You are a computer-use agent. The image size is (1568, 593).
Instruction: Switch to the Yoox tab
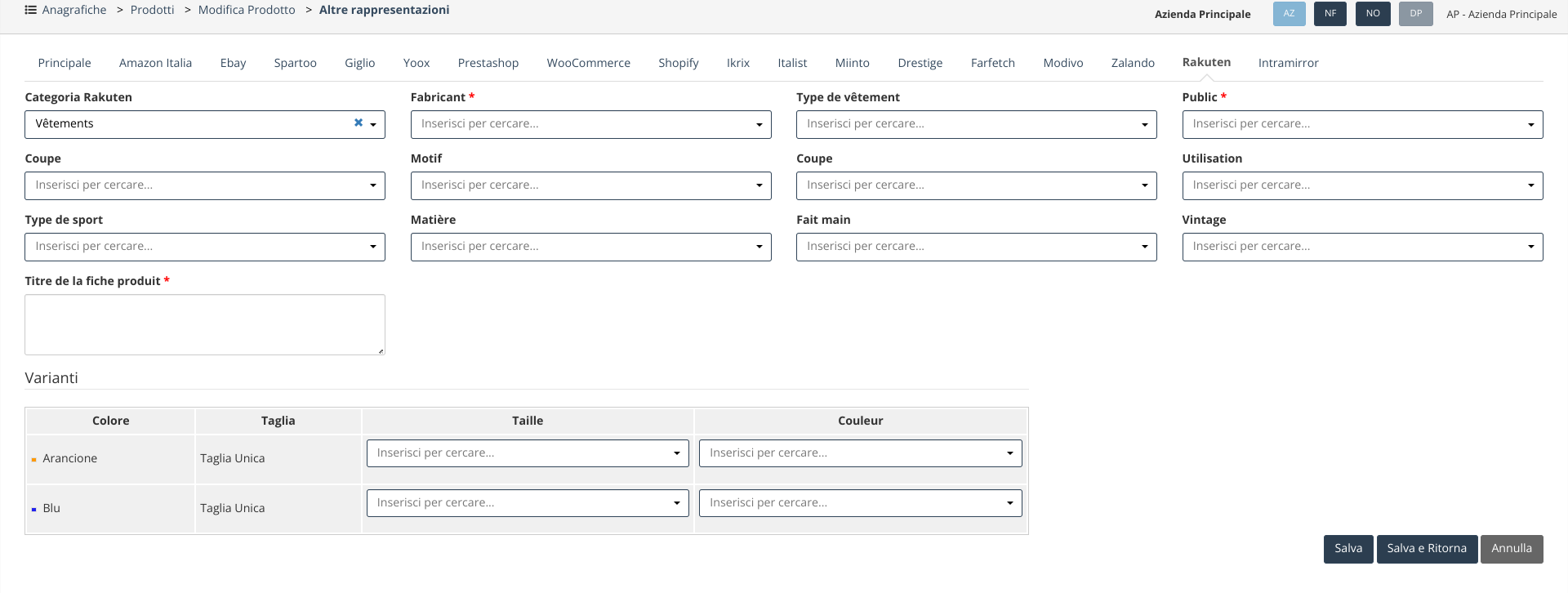[416, 63]
